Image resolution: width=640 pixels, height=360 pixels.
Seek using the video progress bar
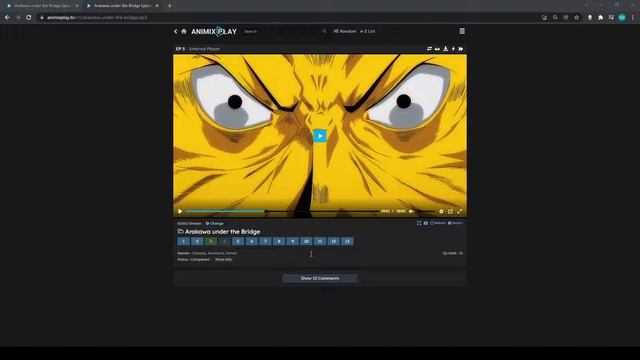[x=282, y=211]
